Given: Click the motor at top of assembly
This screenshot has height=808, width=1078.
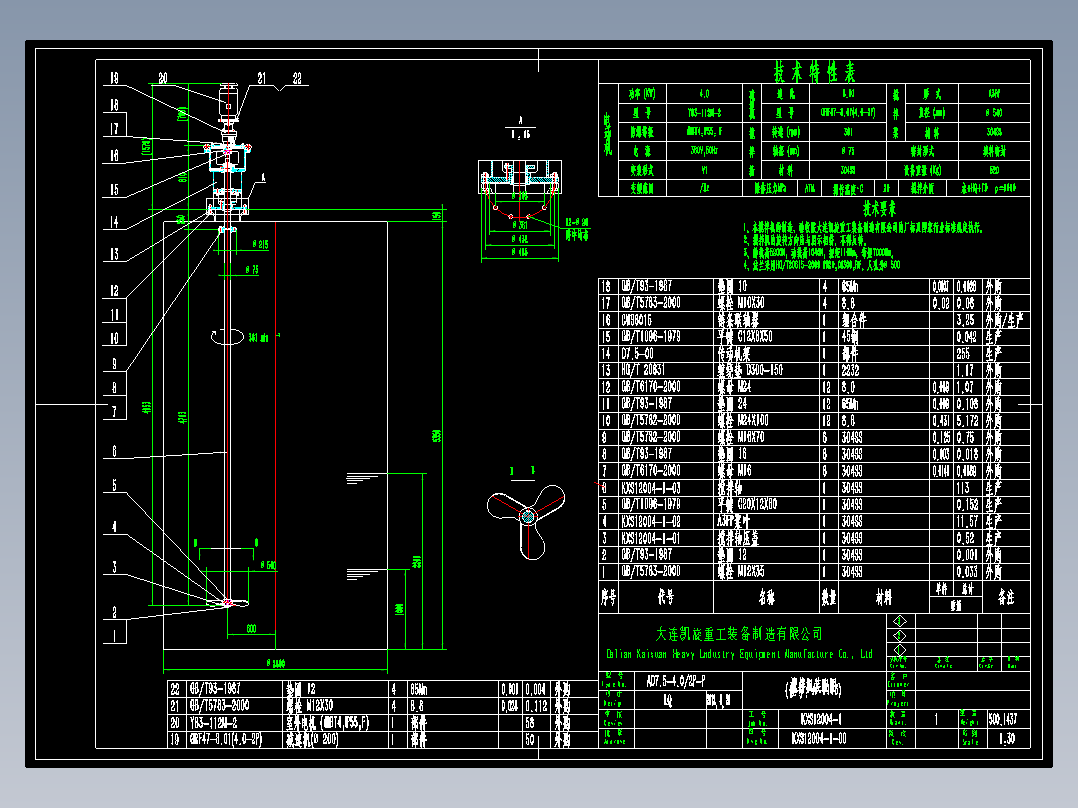Looking at the screenshot, I should pos(228,101).
